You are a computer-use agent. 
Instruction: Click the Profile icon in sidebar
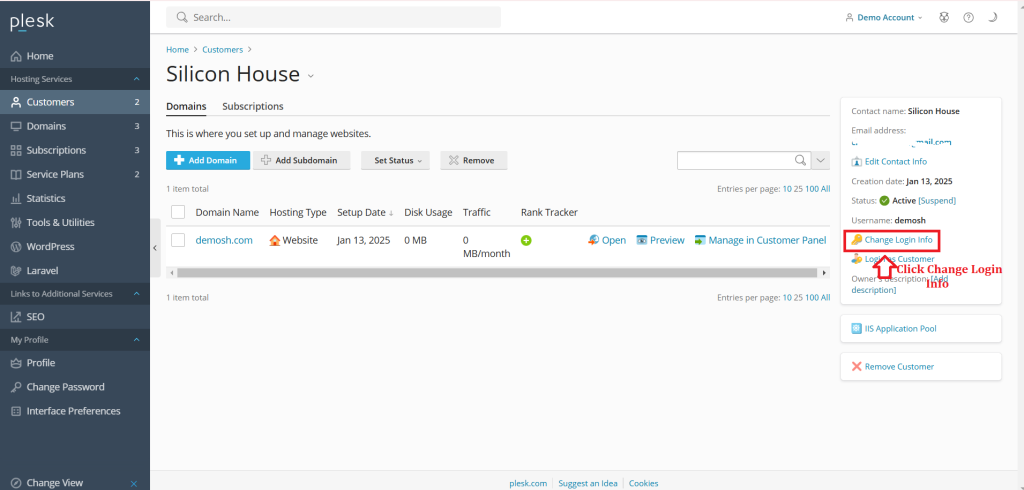tap(16, 363)
